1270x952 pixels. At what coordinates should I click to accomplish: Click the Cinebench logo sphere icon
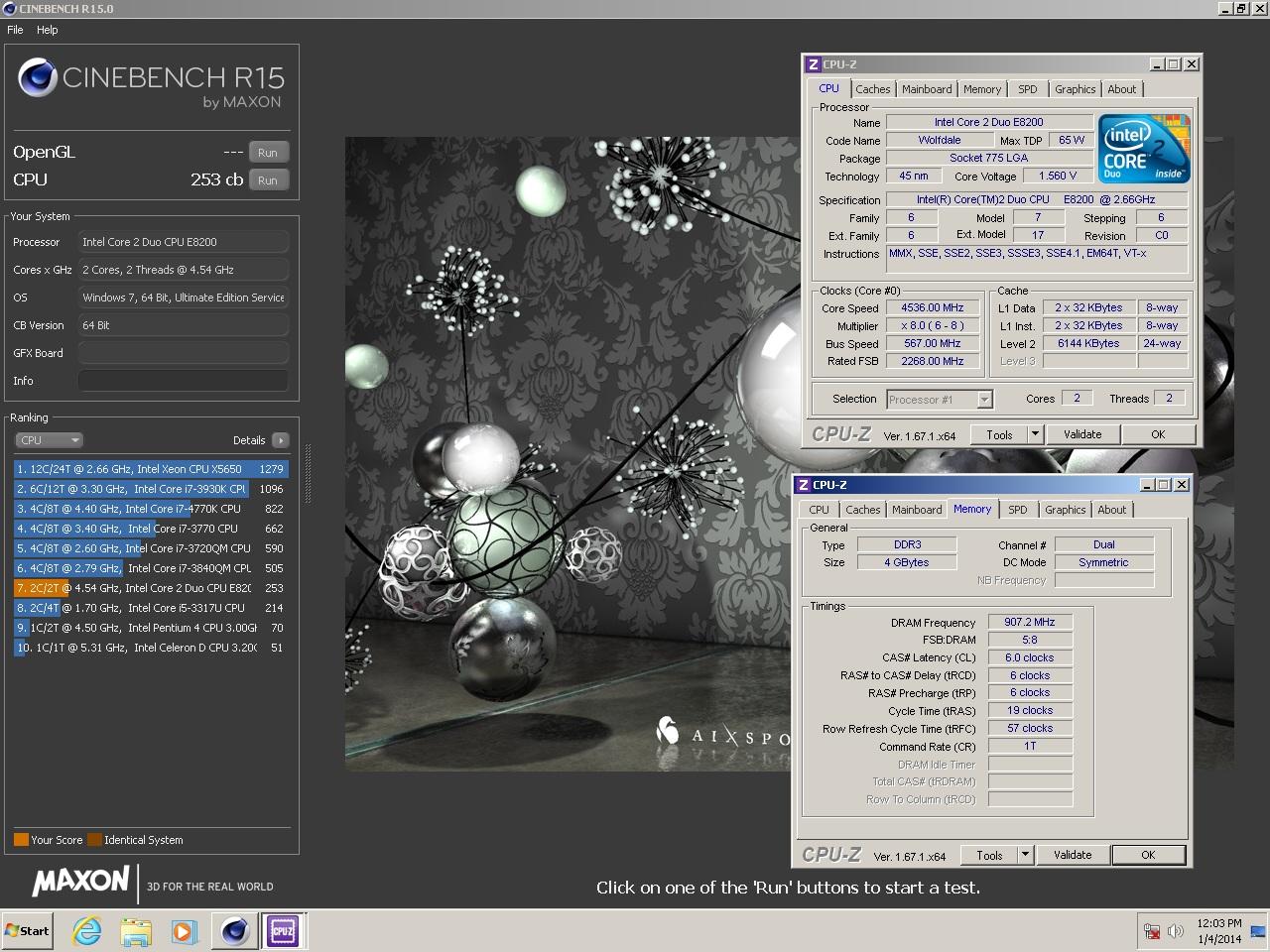(x=38, y=78)
